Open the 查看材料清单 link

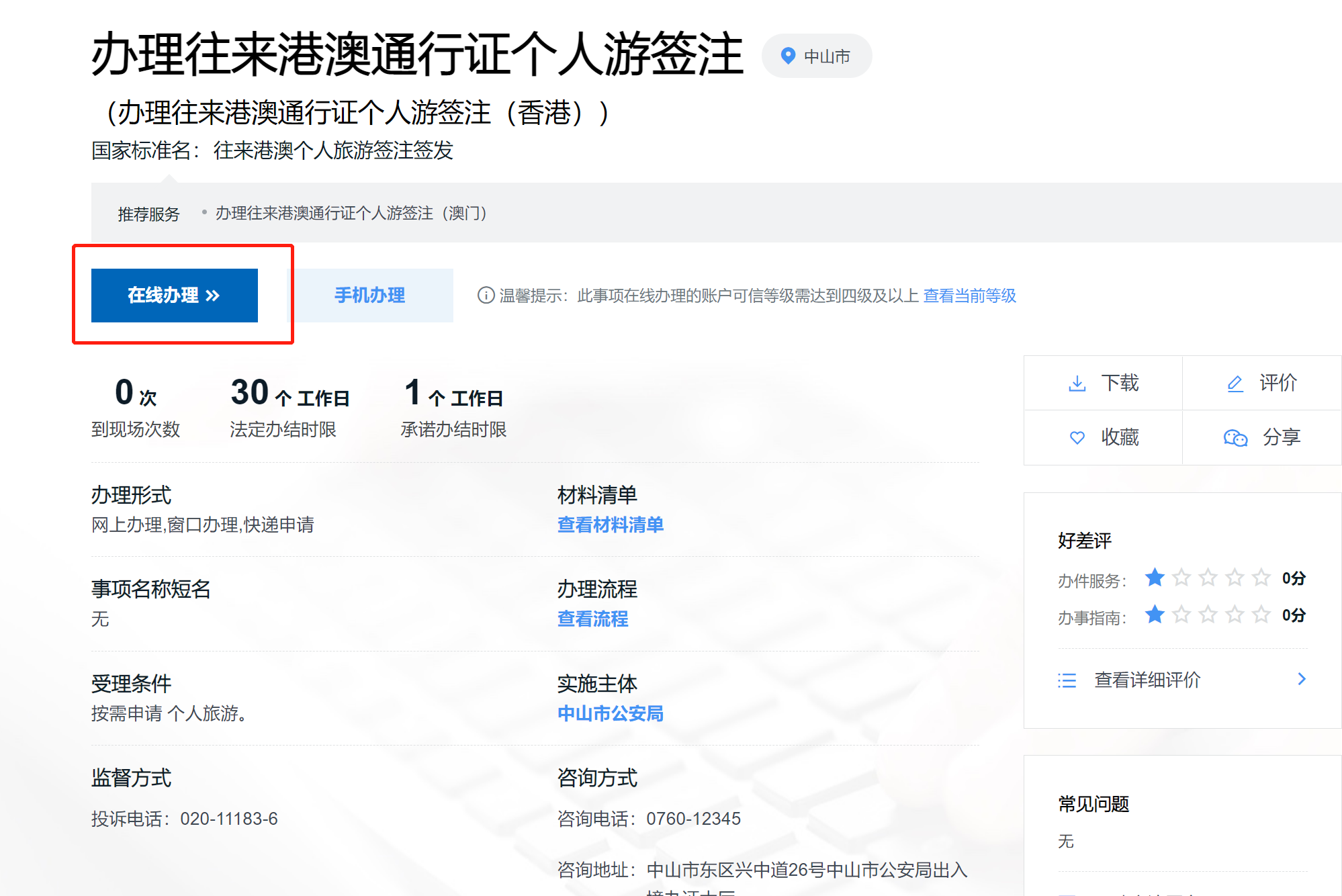(x=610, y=525)
